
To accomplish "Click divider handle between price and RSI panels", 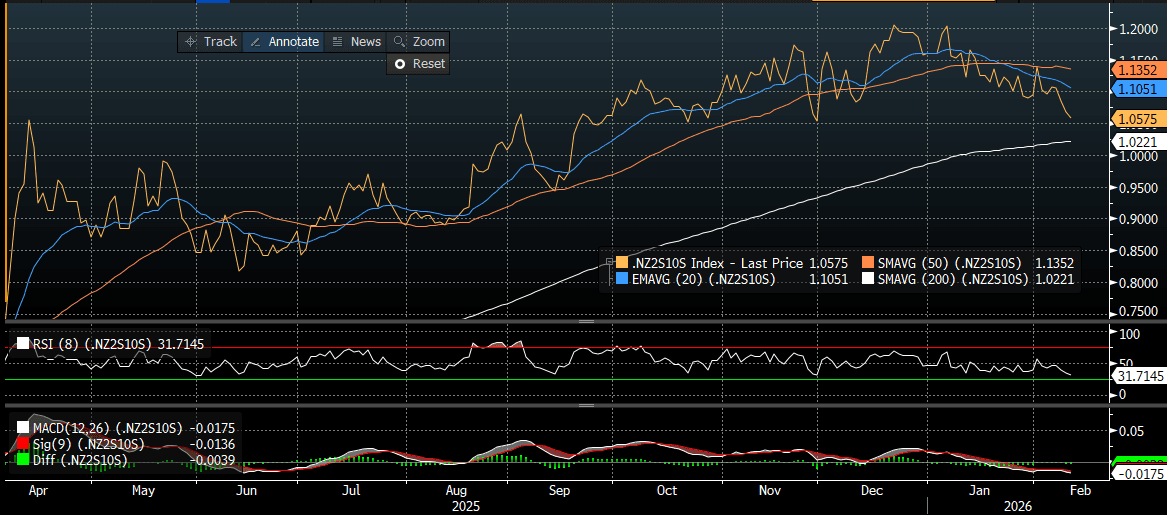I will point(583,322).
